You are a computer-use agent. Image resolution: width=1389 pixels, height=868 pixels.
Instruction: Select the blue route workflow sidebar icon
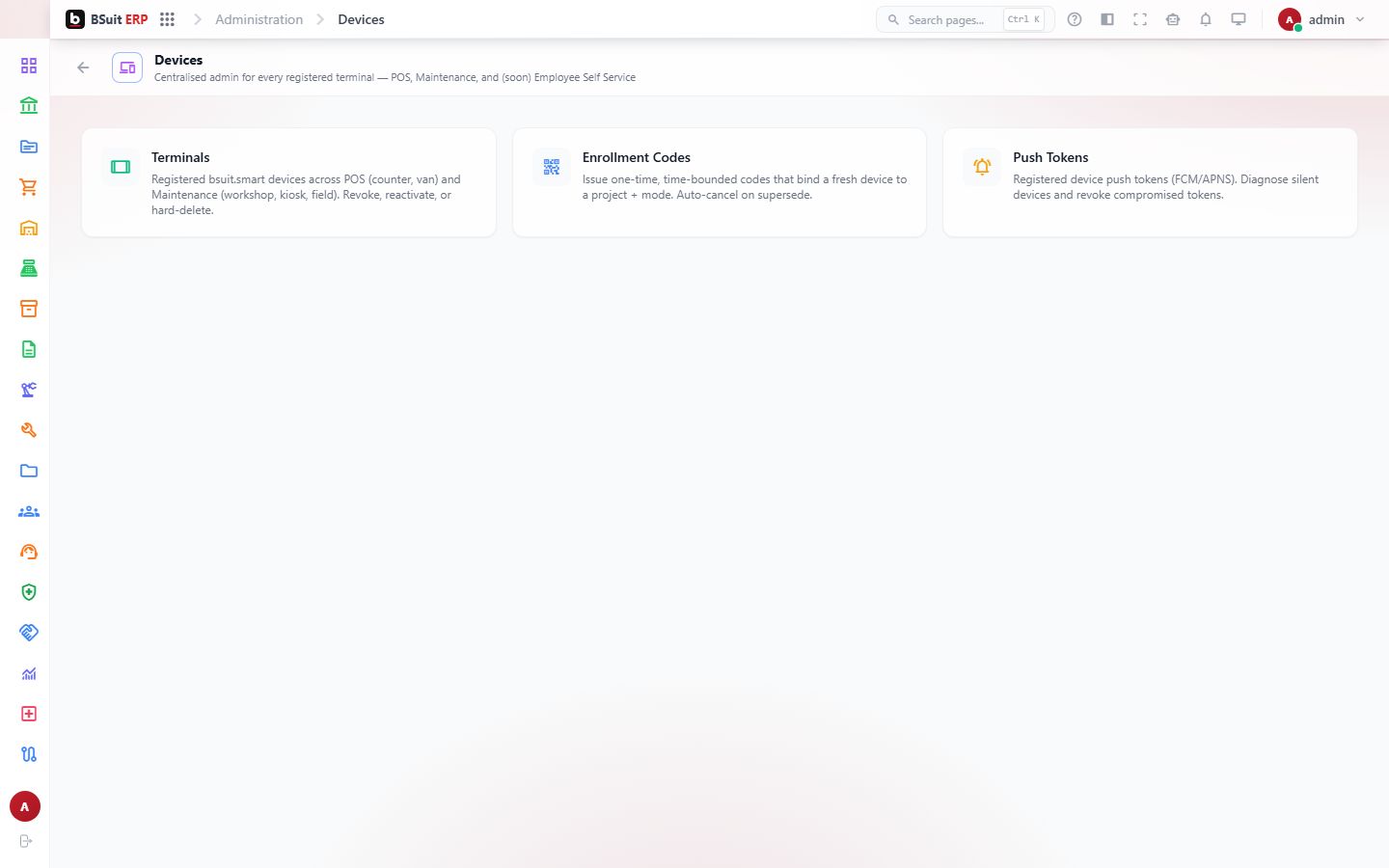tap(29, 754)
